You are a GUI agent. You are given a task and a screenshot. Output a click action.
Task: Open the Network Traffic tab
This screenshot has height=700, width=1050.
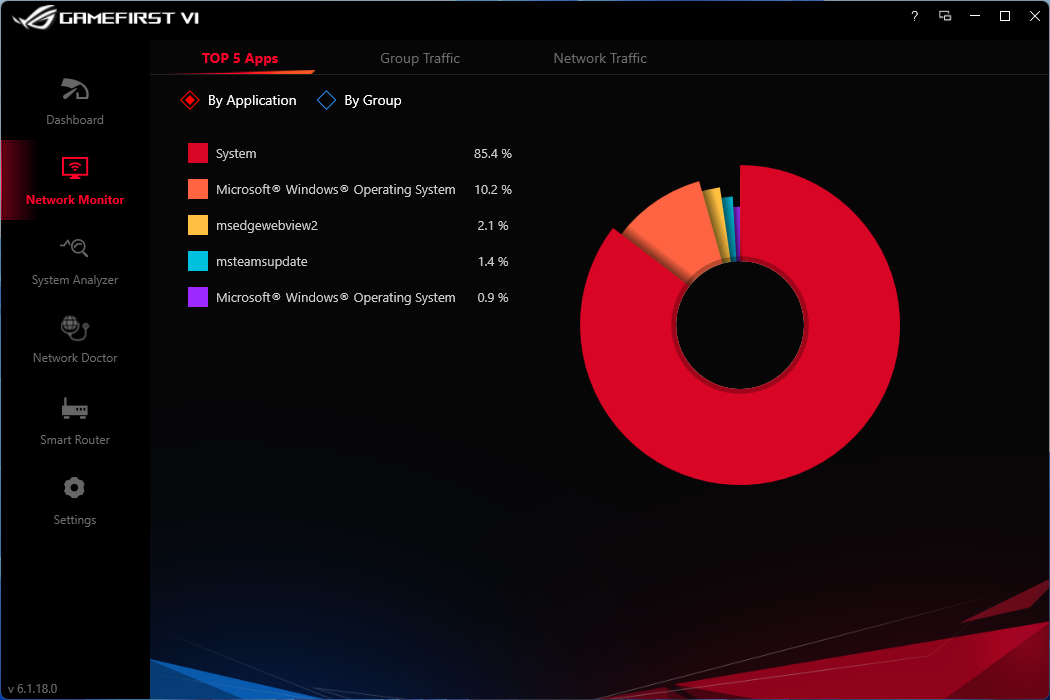tap(600, 58)
